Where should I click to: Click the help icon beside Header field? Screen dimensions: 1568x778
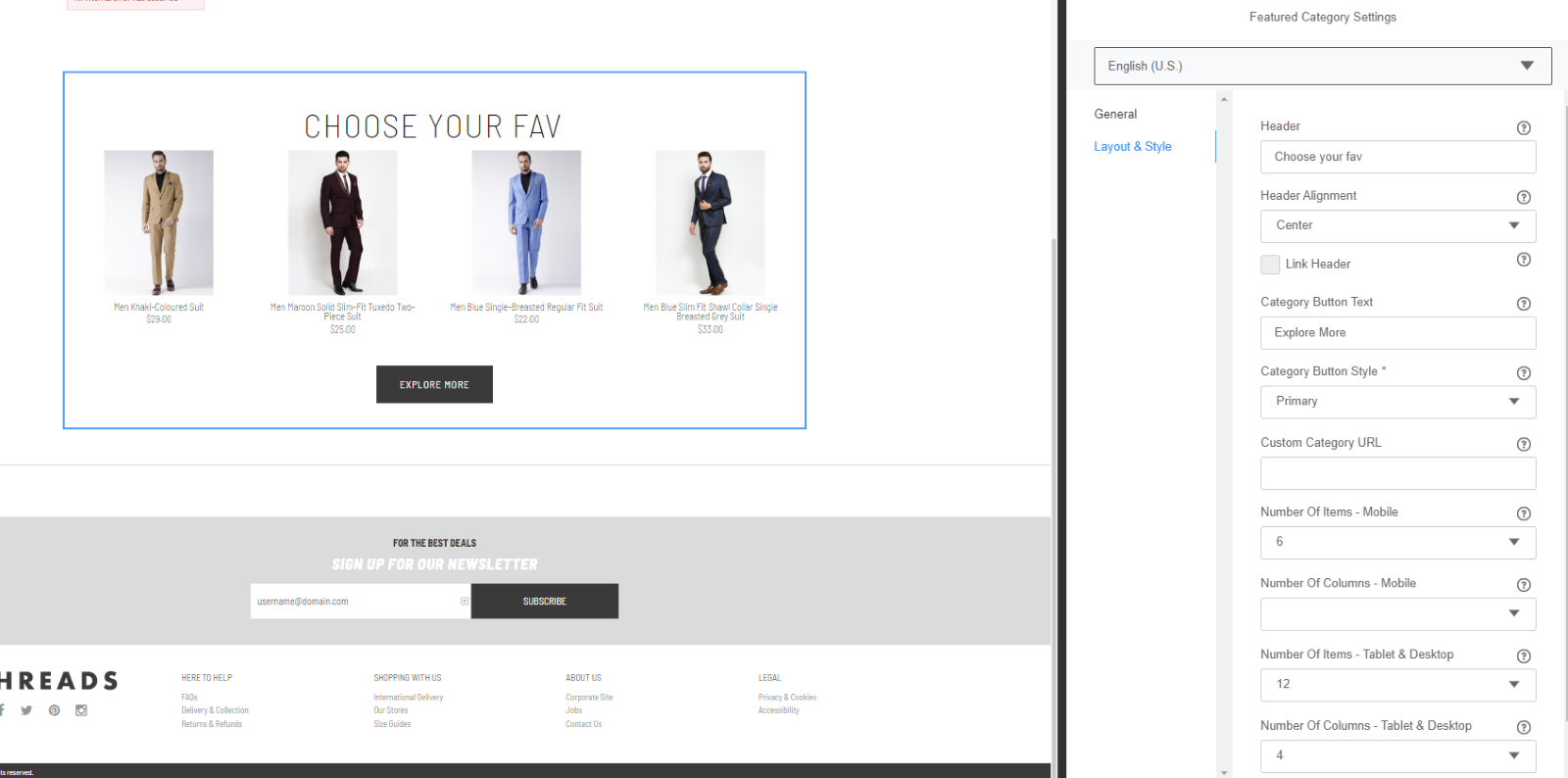[1523, 128]
